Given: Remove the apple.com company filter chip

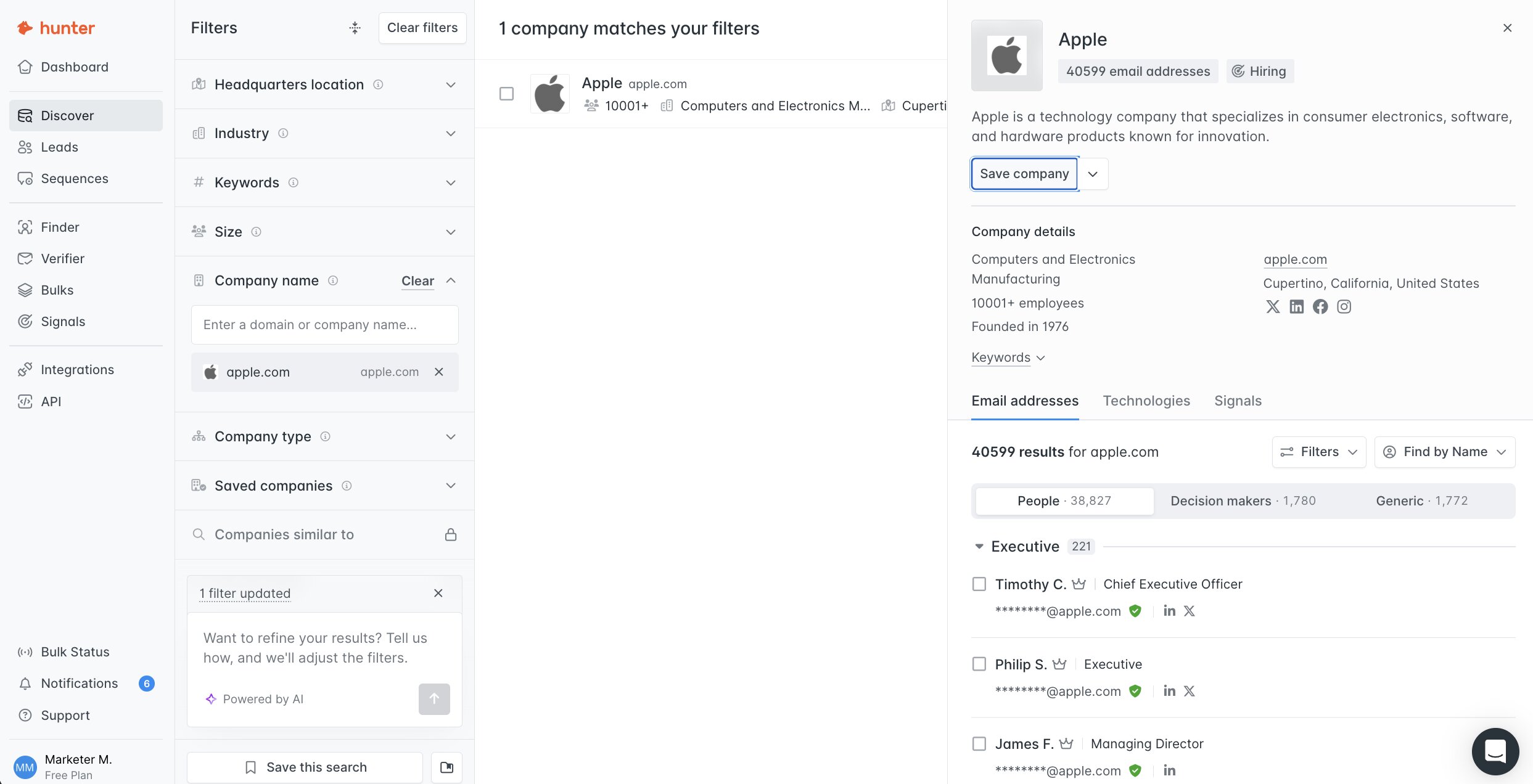Looking at the screenshot, I should (x=439, y=372).
